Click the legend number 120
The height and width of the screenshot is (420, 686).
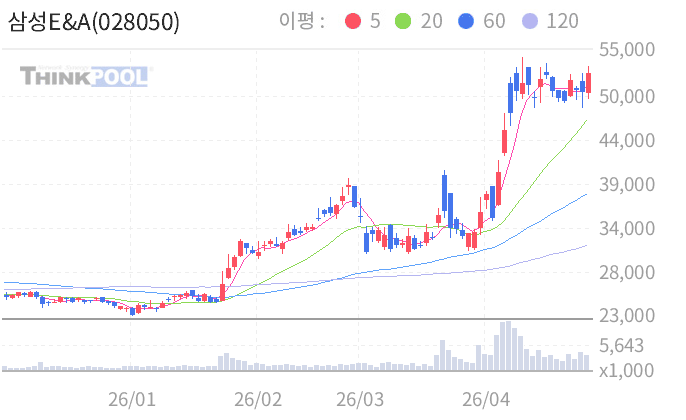click(563, 21)
